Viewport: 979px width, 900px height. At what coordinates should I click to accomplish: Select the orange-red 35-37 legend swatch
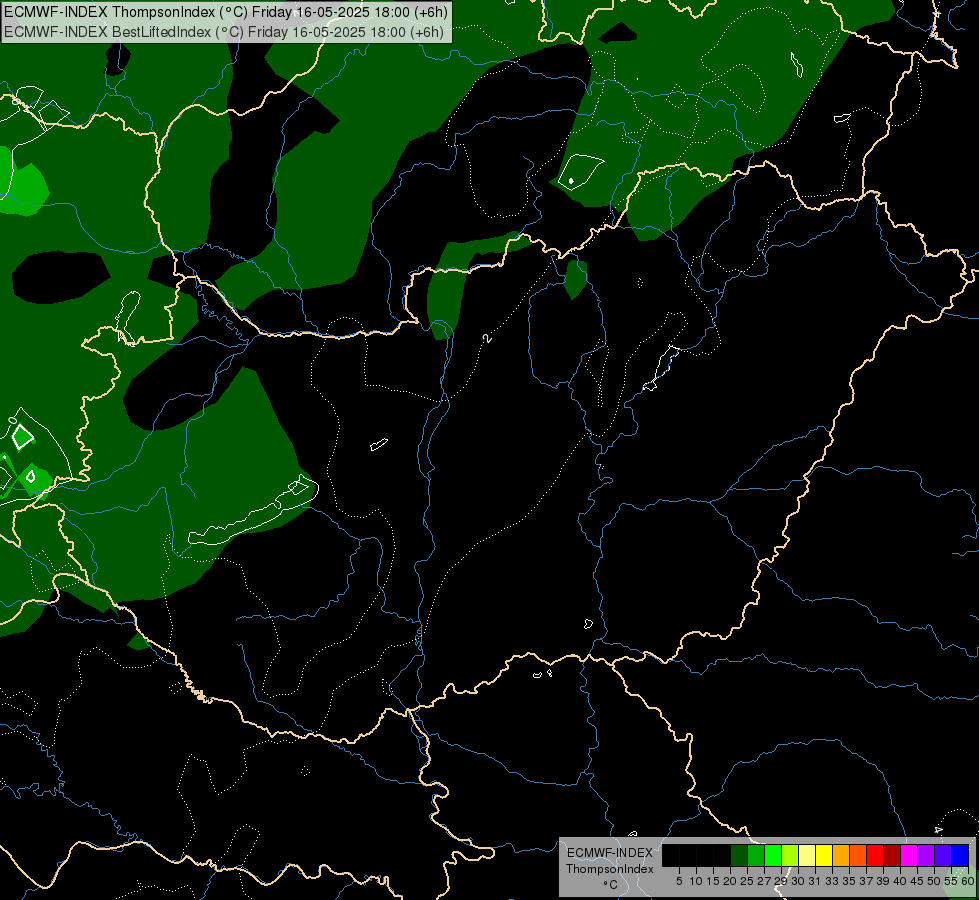[x=858, y=855]
